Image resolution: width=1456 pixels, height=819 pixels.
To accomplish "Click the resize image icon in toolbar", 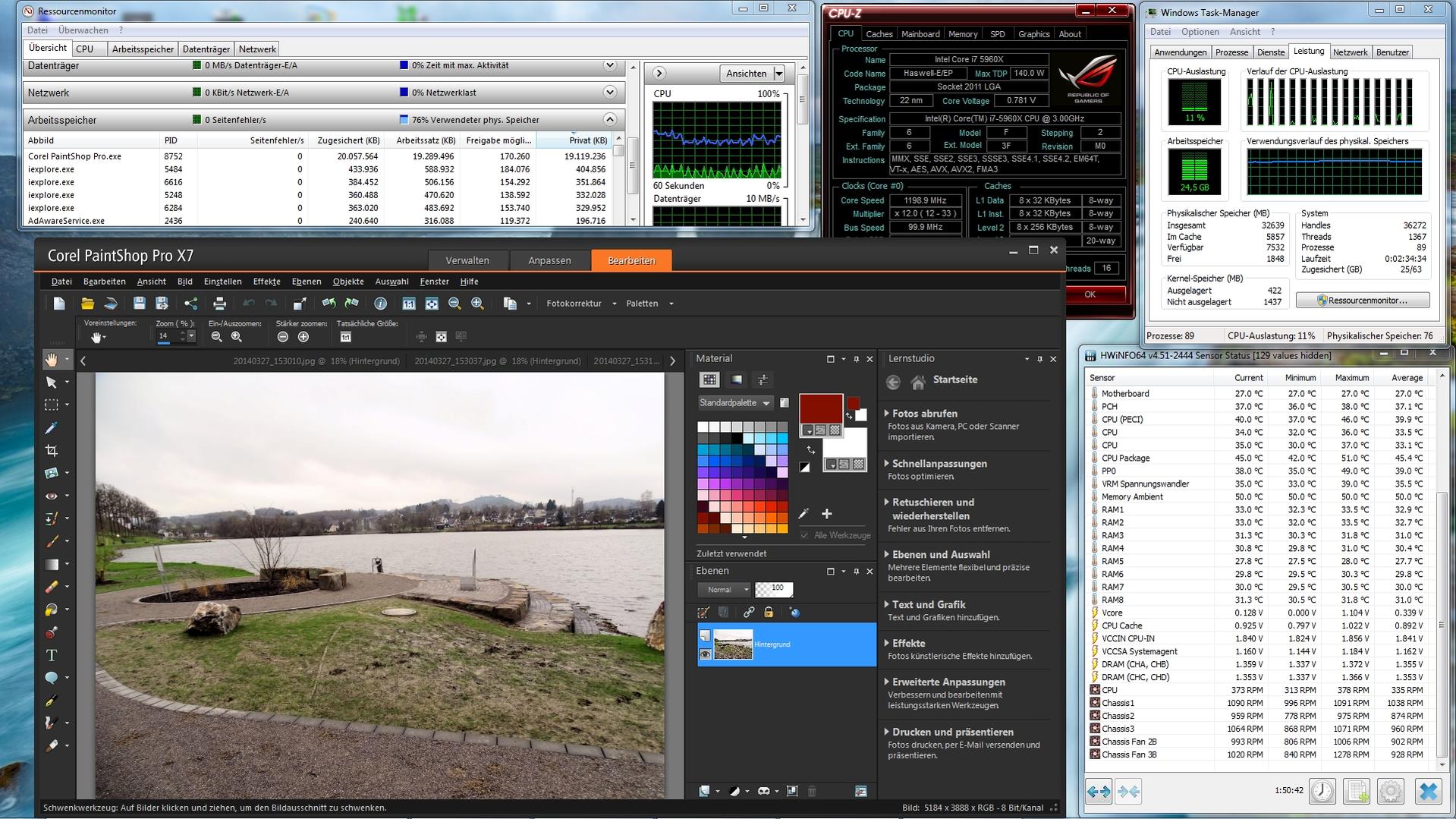I will tap(300, 304).
